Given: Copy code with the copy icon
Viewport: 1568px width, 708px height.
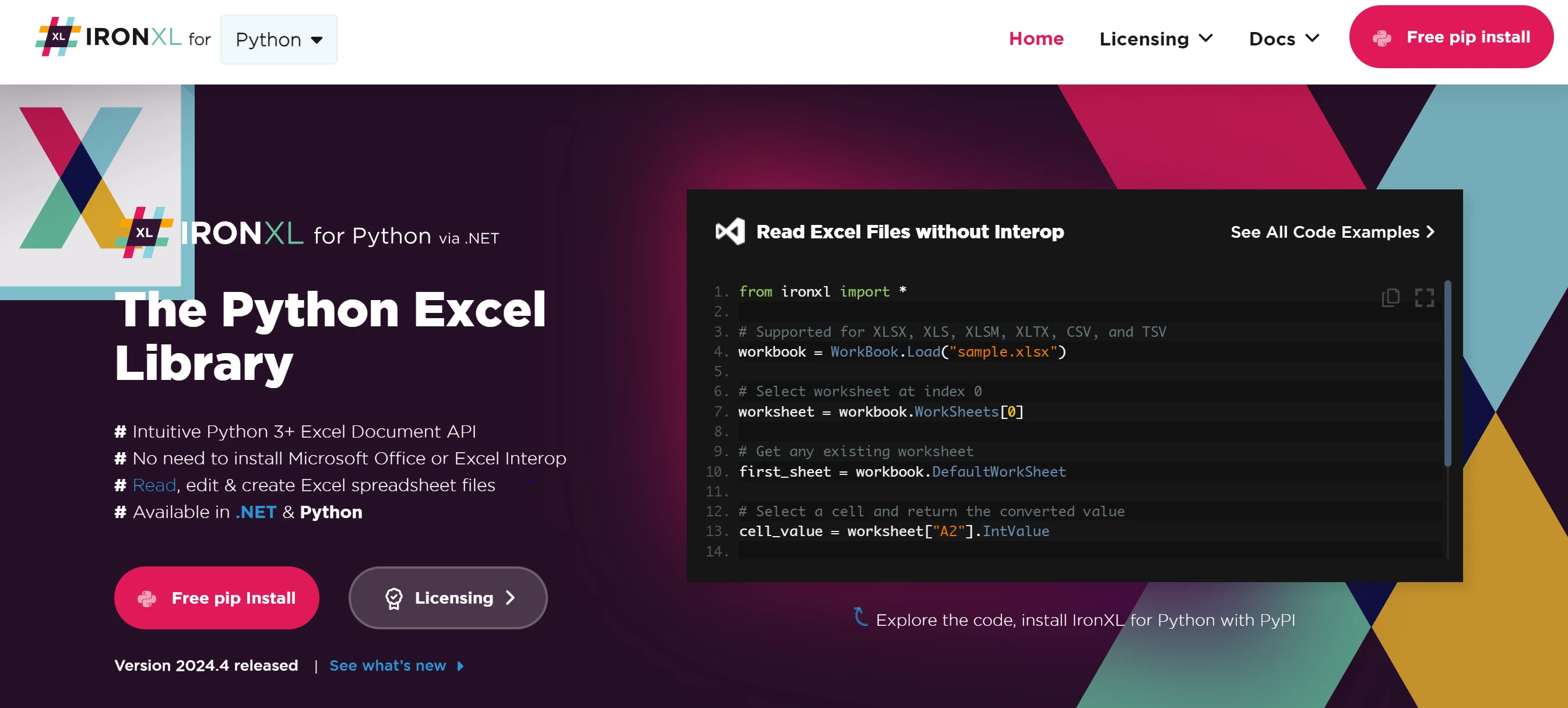Looking at the screenshot, I should click(1390, 297).
